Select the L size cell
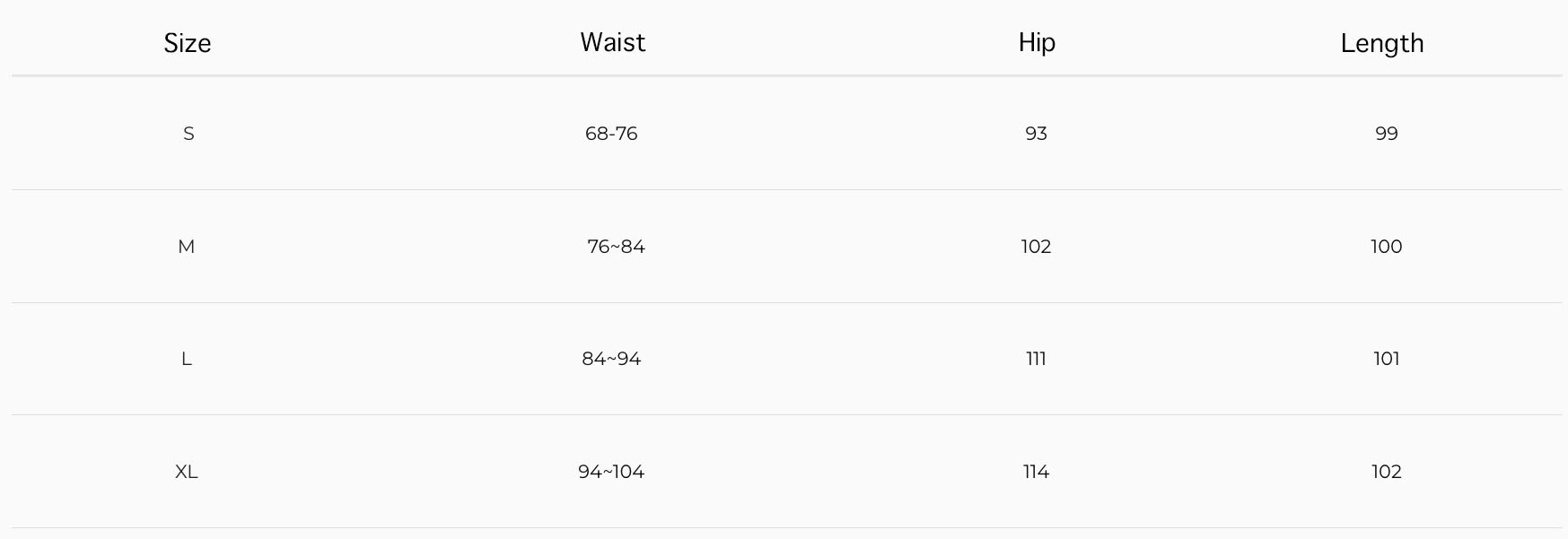 click(x=187, y=359)
